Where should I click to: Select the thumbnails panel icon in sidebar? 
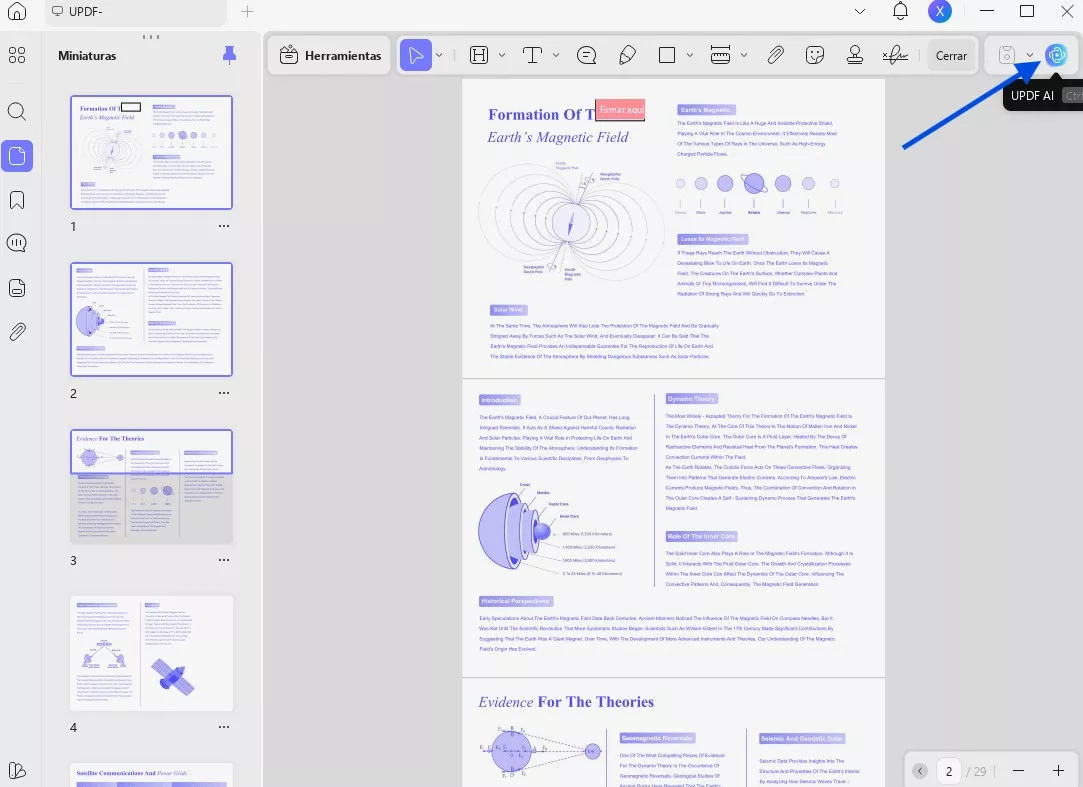pos(17,156)
